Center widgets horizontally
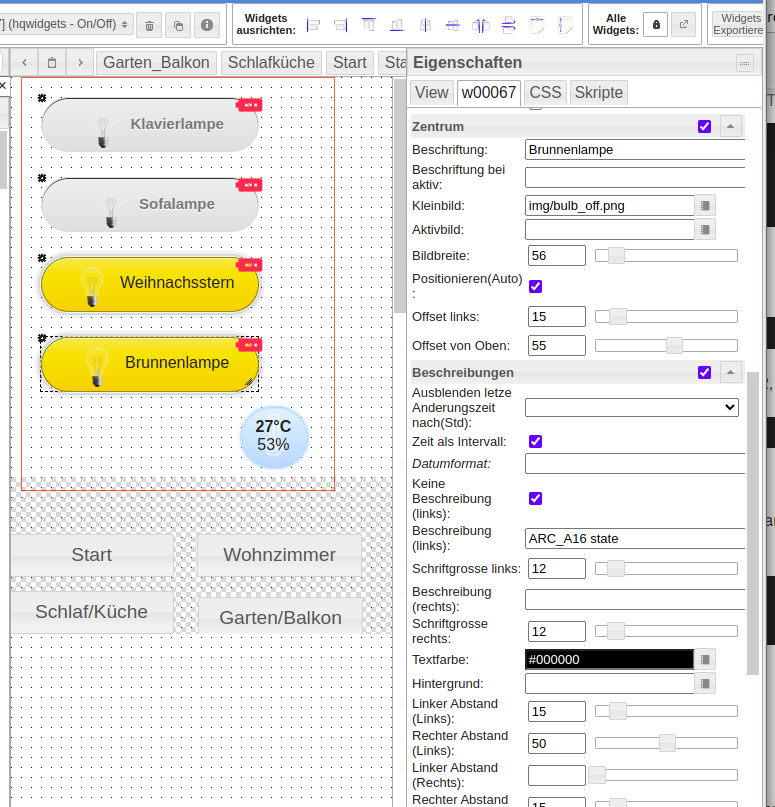The width and height of the screenshot is (775, 807). tap(453, 25)
